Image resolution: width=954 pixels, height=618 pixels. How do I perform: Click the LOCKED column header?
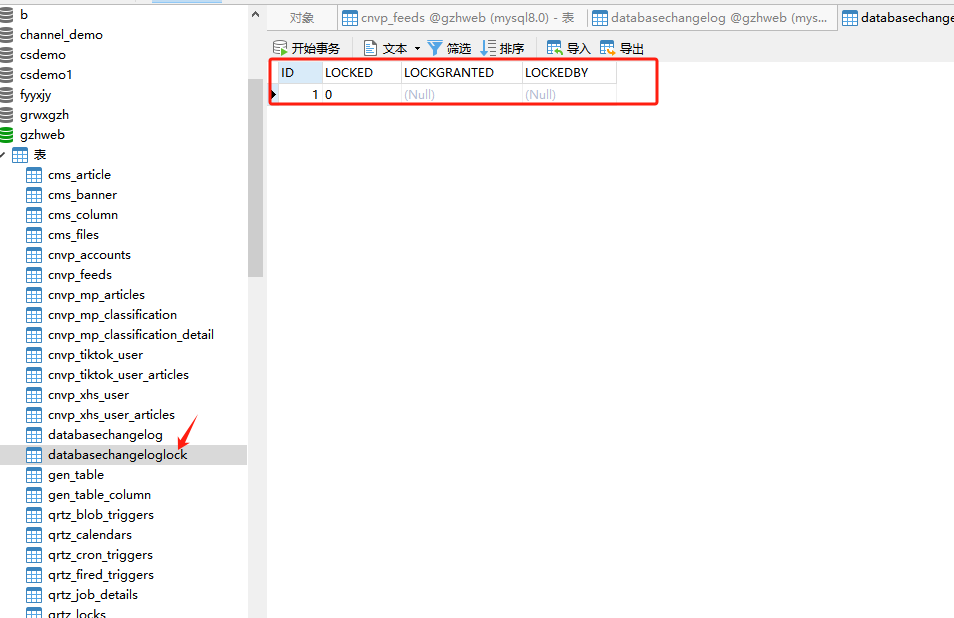coord(360,73)
